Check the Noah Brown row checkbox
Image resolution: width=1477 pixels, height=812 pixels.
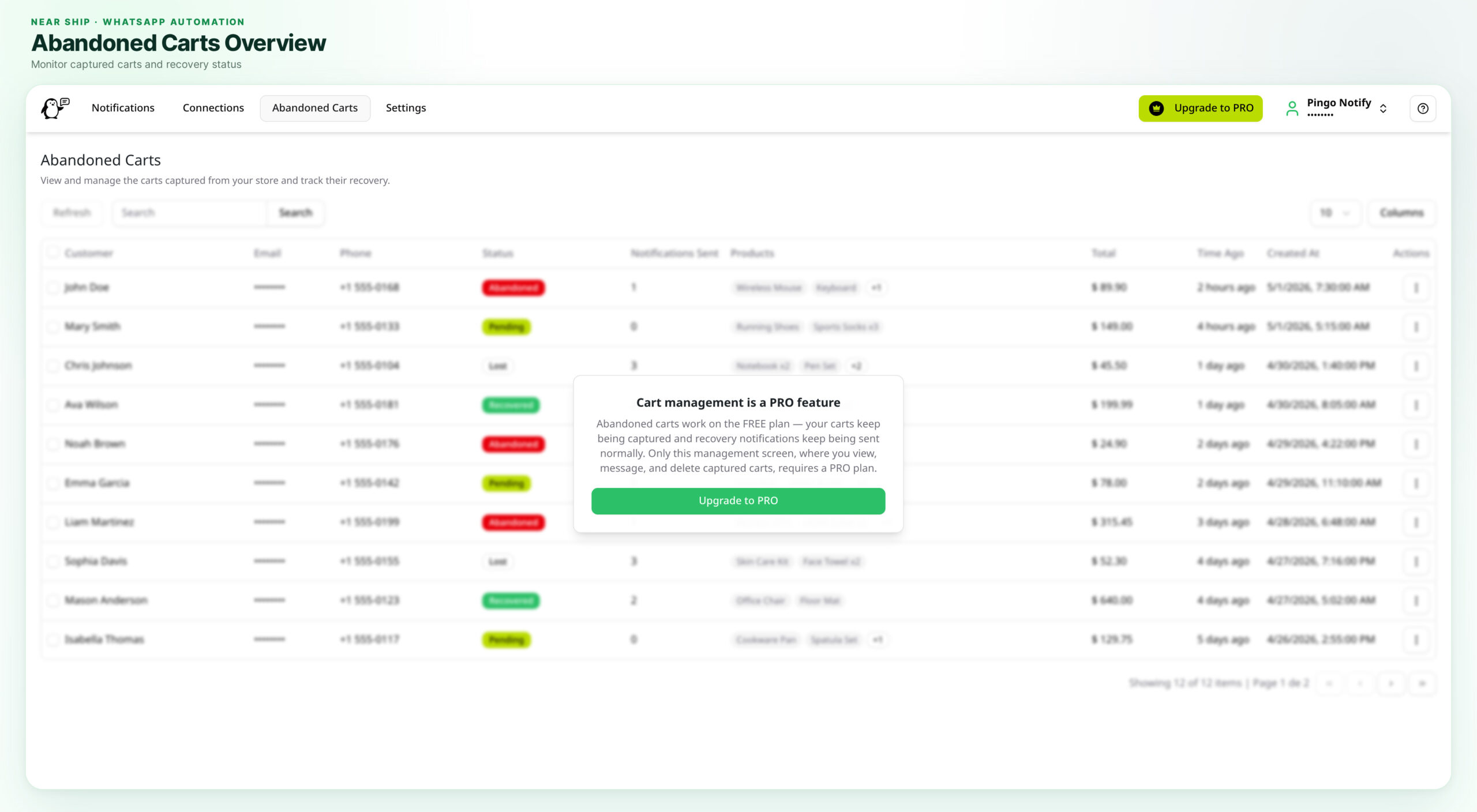[x=53, y=444]
